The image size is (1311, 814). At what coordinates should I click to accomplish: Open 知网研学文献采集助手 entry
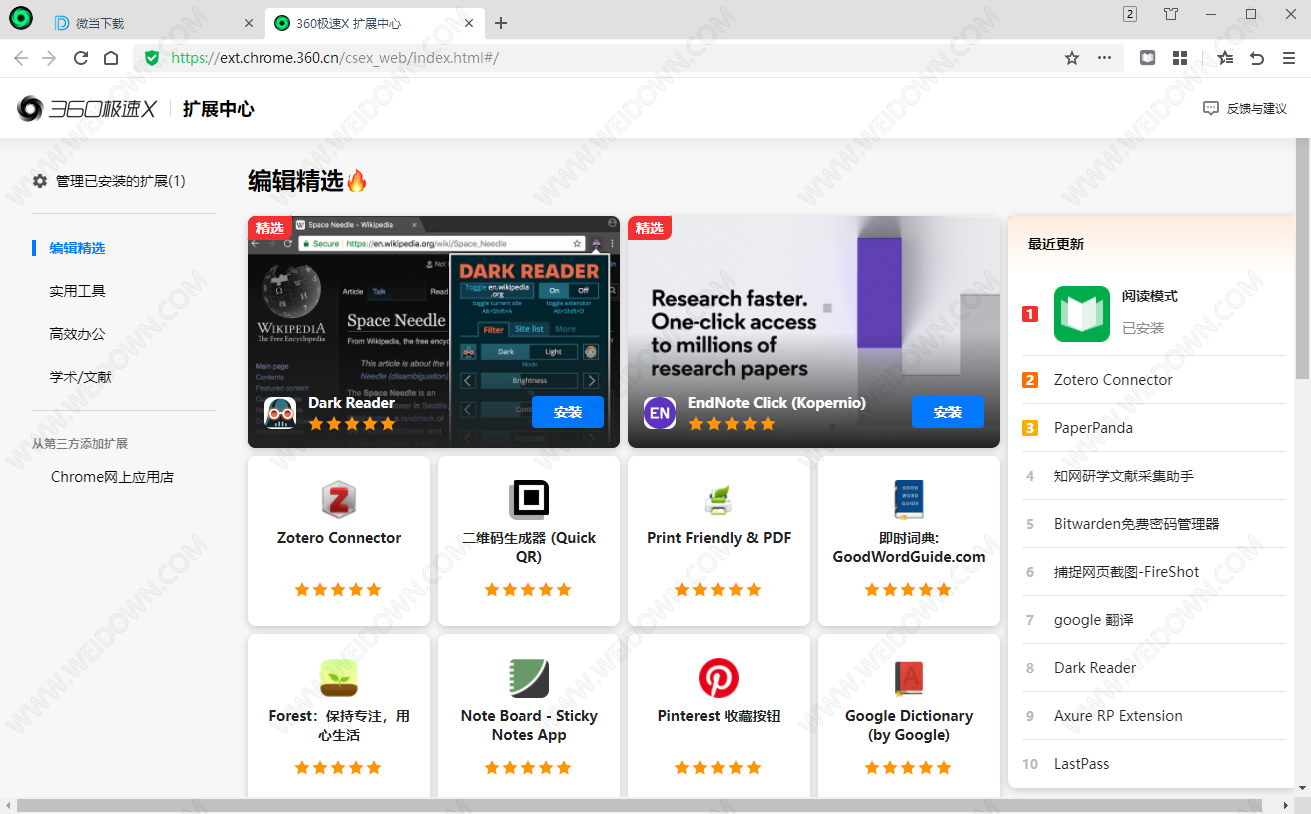click(x=1124, y=476)
